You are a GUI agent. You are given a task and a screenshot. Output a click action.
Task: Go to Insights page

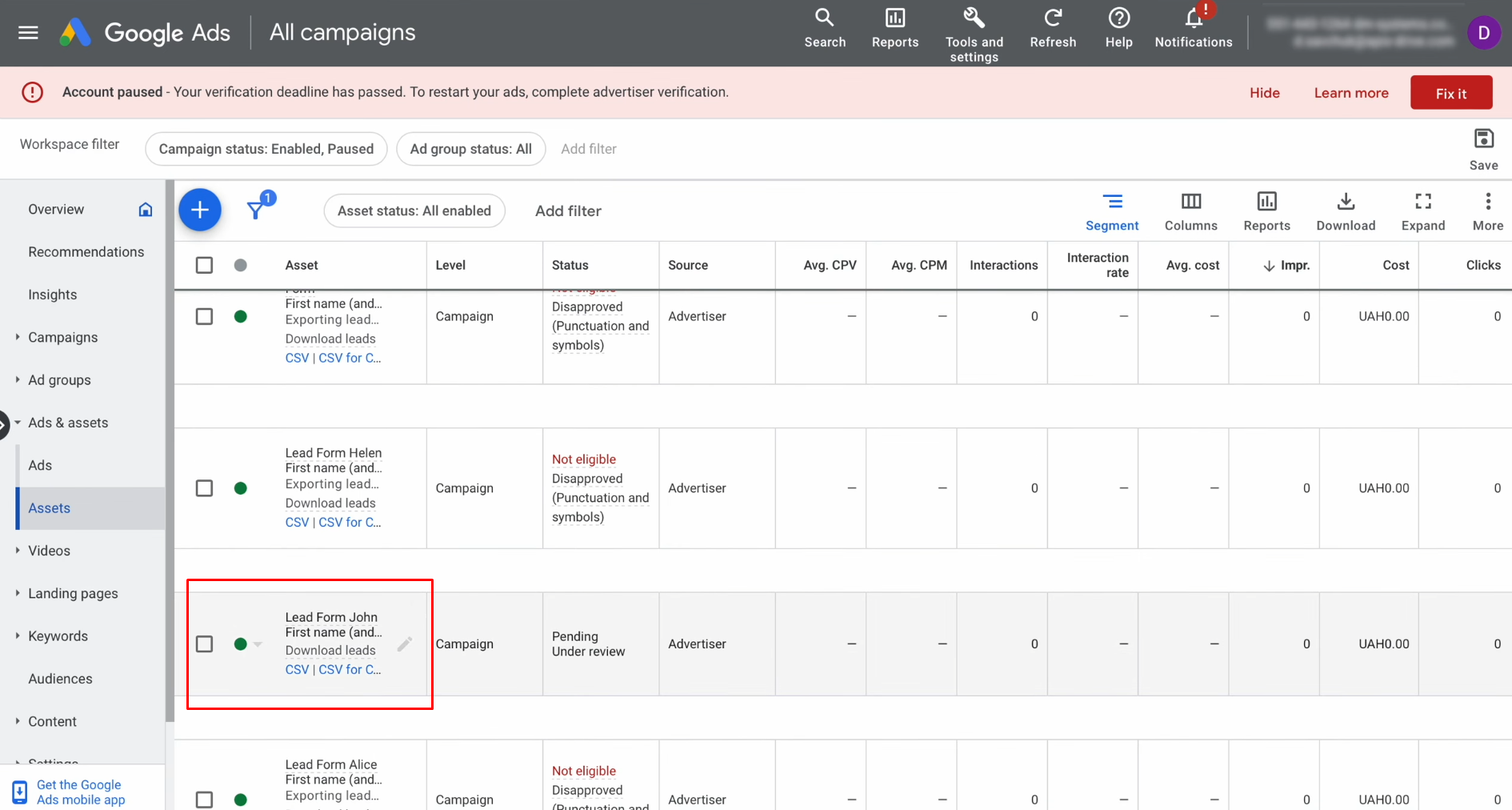(53, 295)
